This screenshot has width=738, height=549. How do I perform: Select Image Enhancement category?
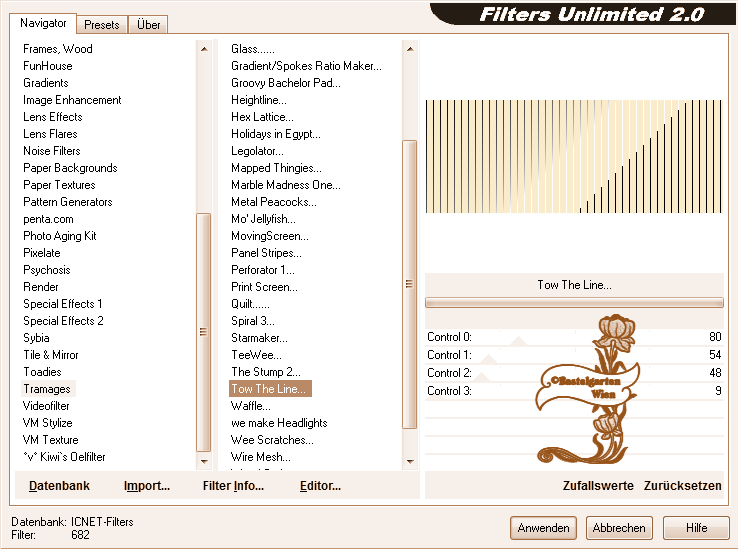pyautogui.click(x=72, y=100)
